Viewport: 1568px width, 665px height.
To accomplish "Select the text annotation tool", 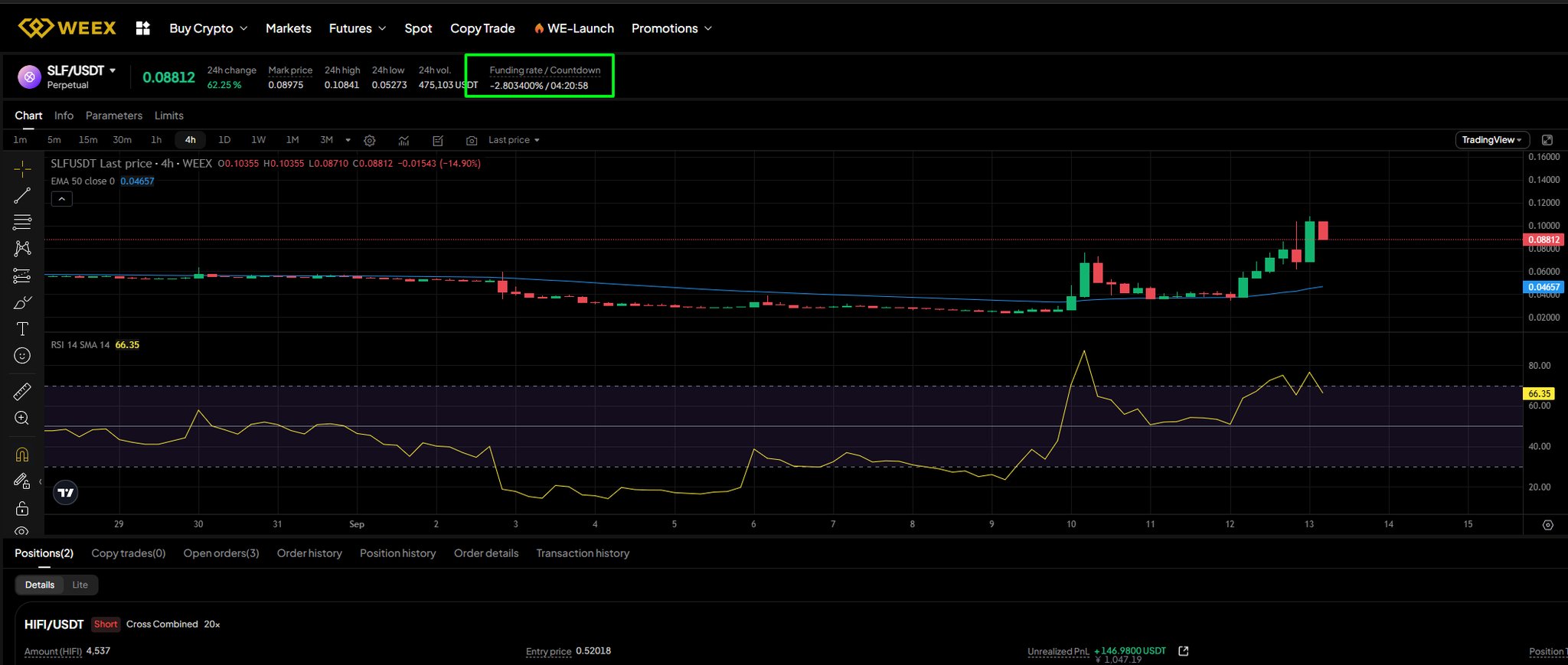I will [22, 329].
